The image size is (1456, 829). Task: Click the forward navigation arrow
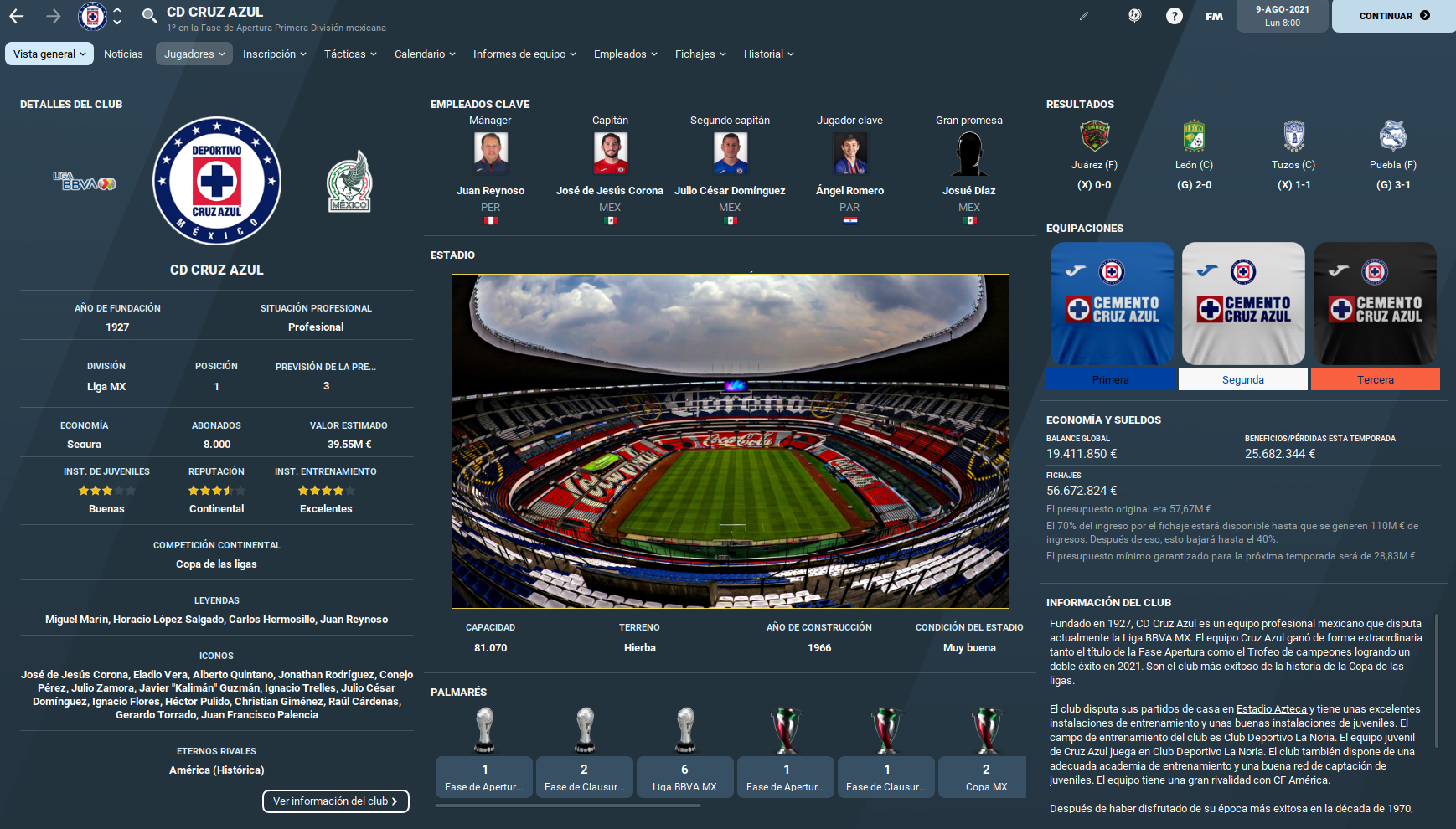tap(54, 16)
